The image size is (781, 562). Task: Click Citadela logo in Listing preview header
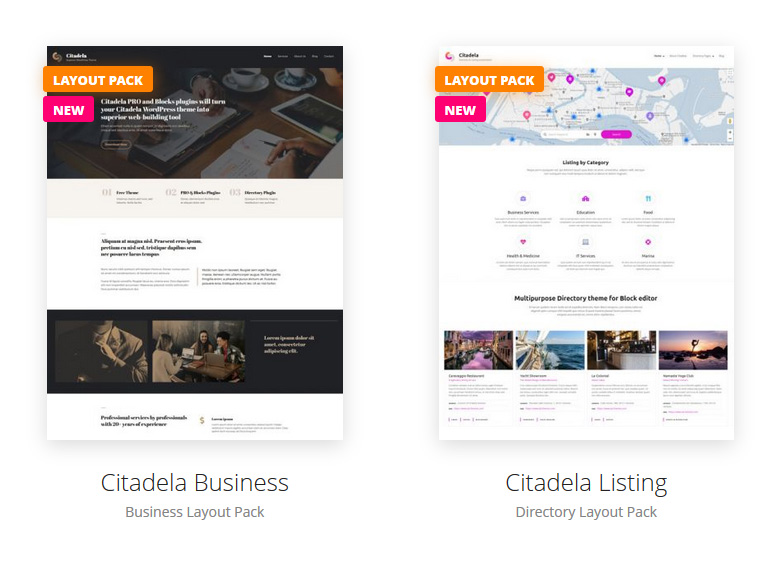468,56
